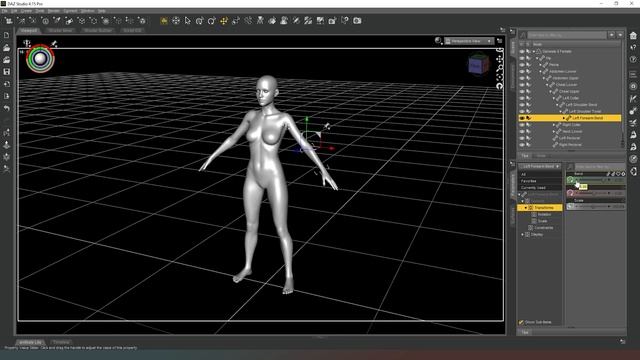This screenshot has width=640, height=360.
Task: Click the orbit control on viewport right edge
Action: pos(500,50)
